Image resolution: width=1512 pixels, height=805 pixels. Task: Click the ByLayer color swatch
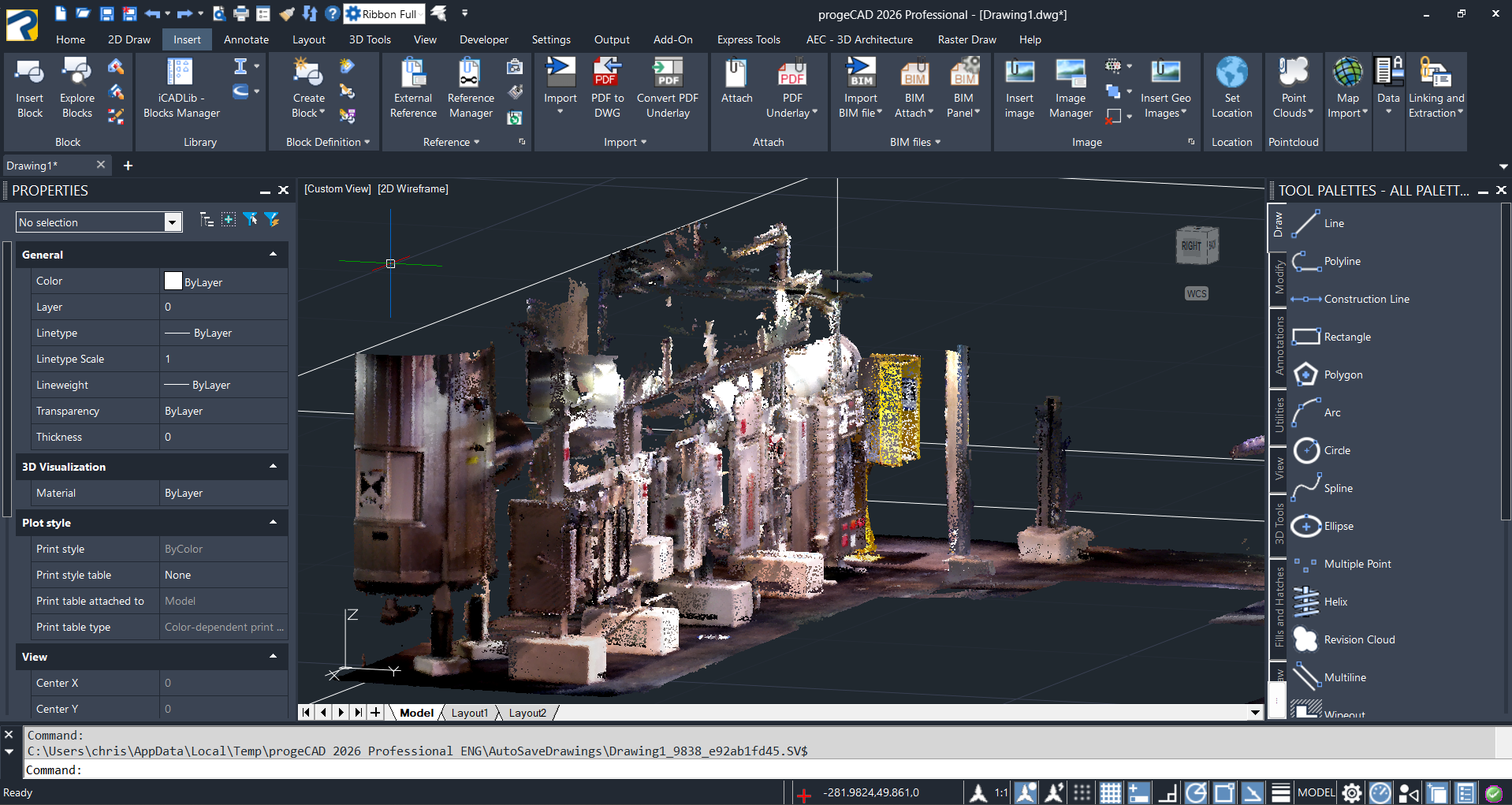[x=173, y=281]
